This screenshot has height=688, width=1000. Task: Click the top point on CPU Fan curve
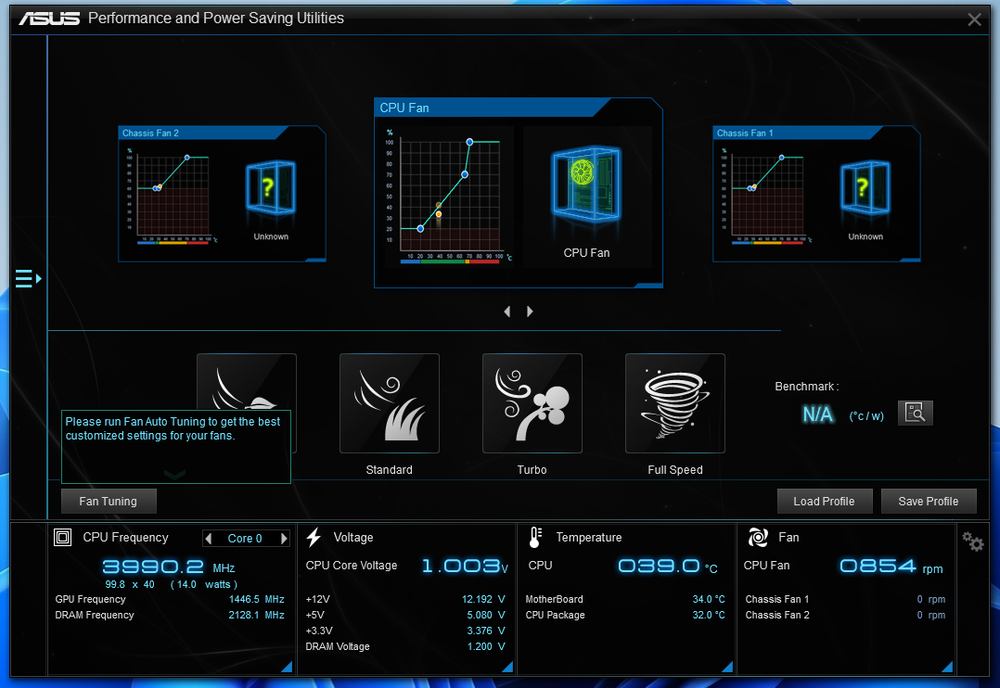coord(469,142)
